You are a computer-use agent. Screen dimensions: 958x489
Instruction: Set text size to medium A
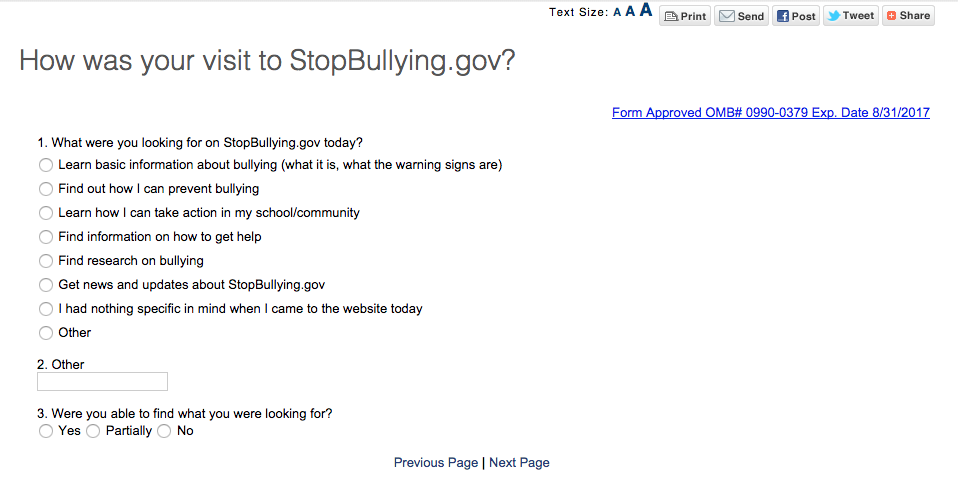tap(630, 12)
